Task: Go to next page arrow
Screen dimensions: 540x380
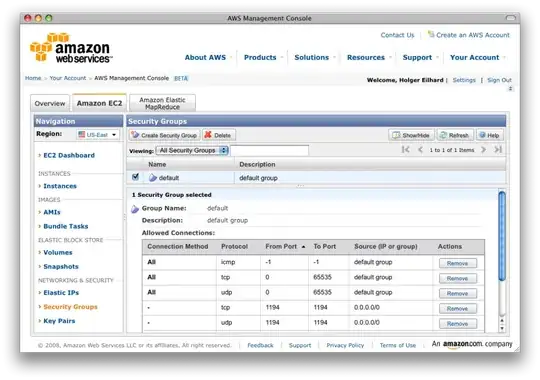Action: click(484, 150)
